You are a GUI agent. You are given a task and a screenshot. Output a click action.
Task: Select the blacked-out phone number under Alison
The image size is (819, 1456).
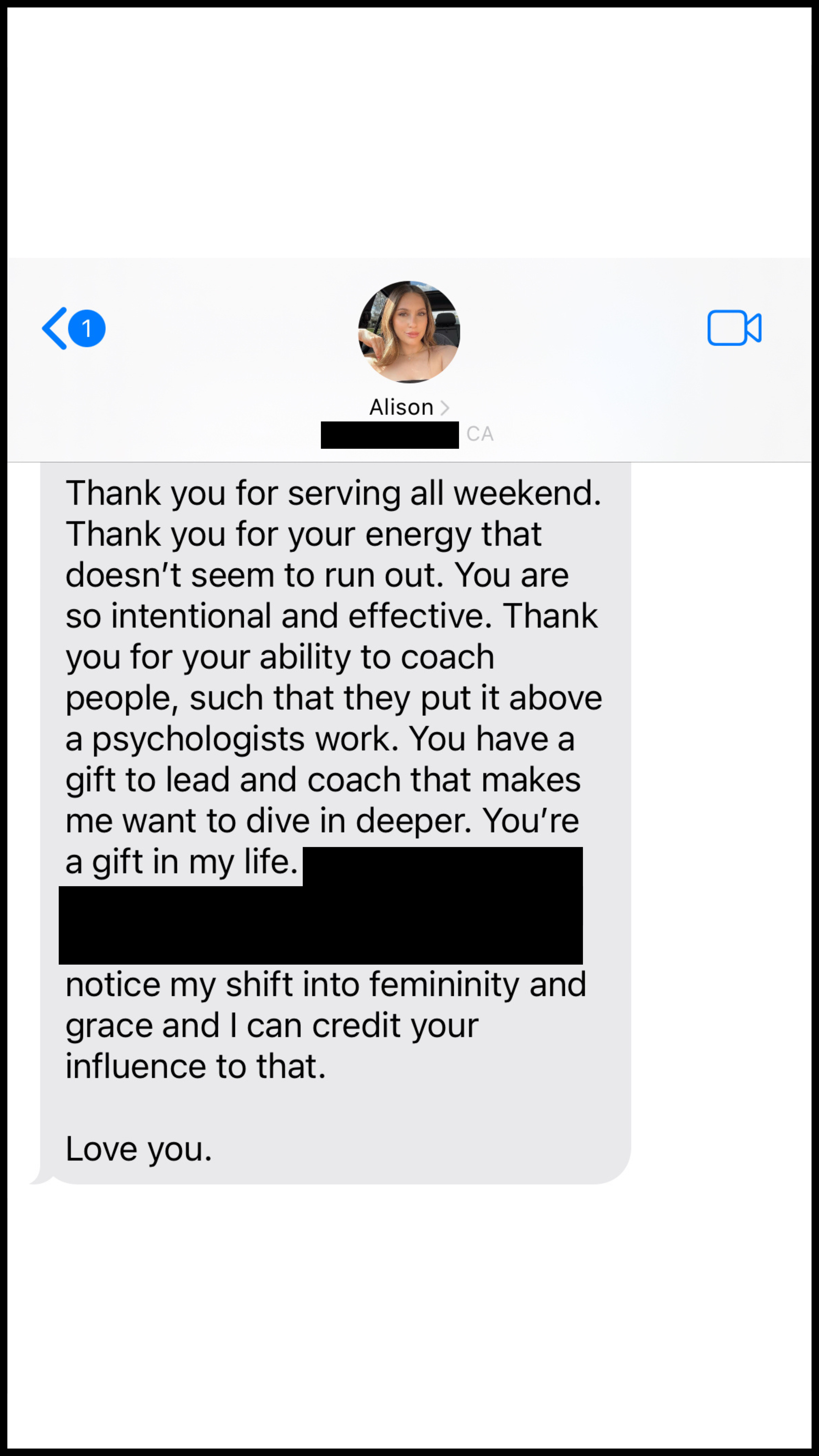click(x=390, y=435)
